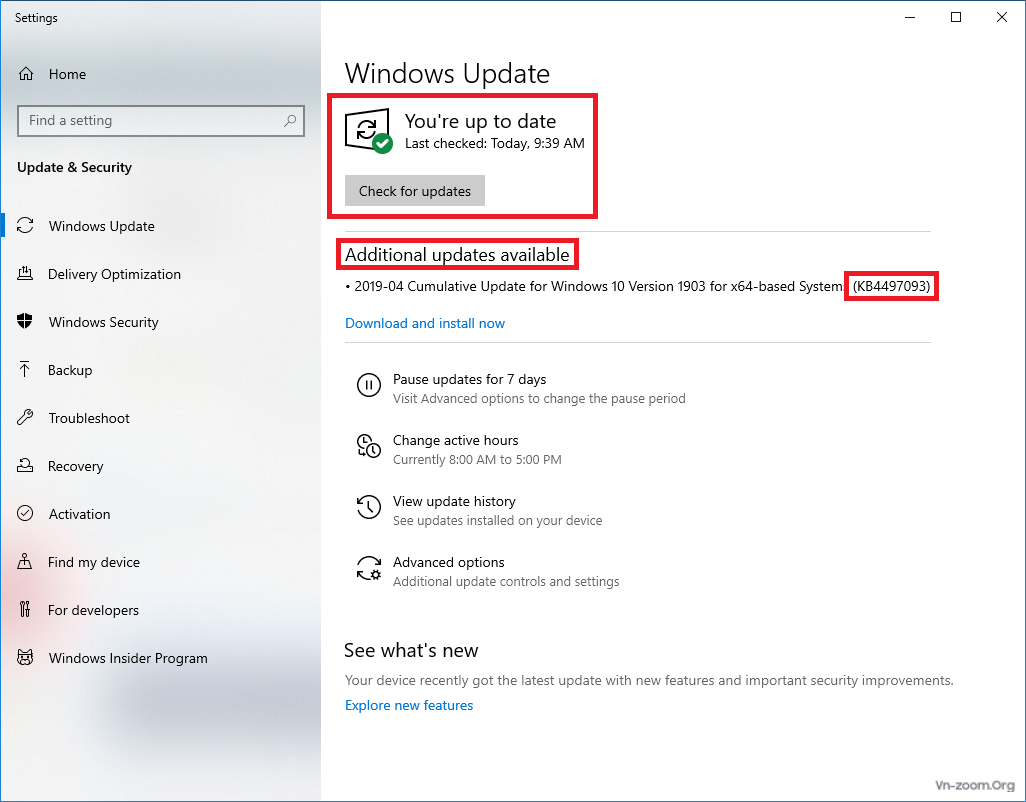1026x802 pixels.
Task: Click the Windows Insider Program cat icon
Action: click(25, 657)
